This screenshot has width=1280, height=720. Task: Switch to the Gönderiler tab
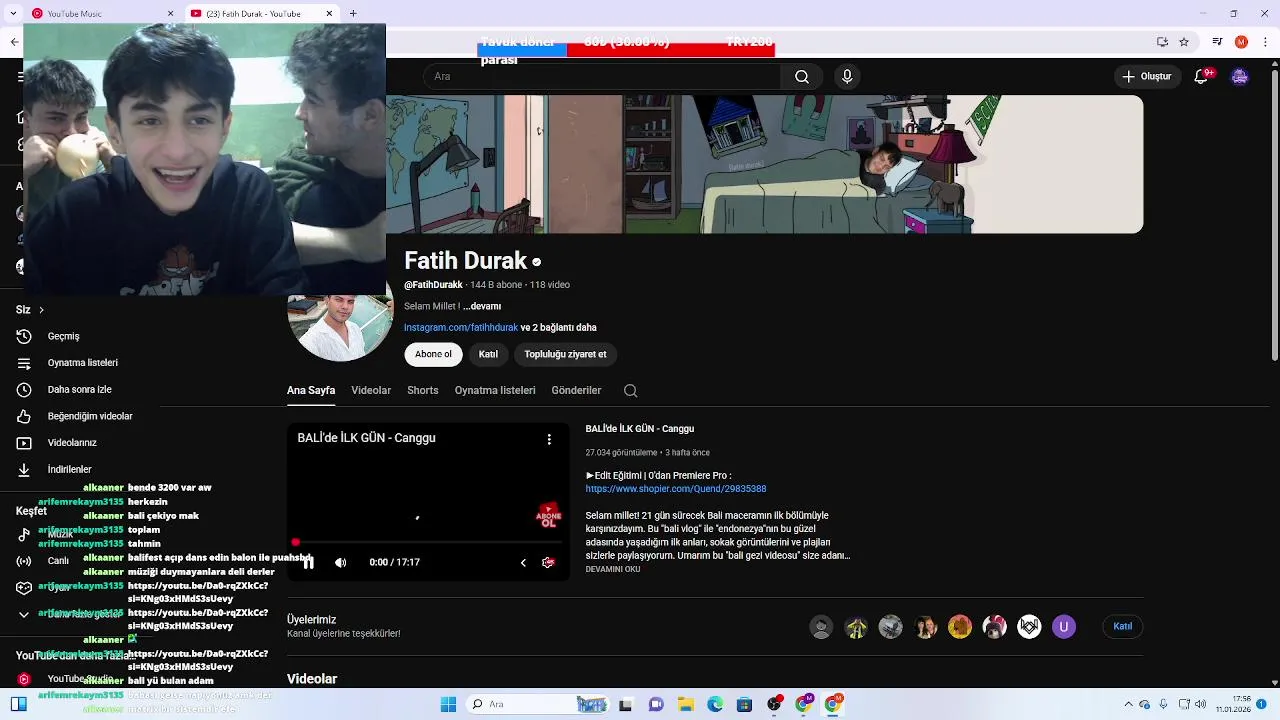[x=576, y=391]
